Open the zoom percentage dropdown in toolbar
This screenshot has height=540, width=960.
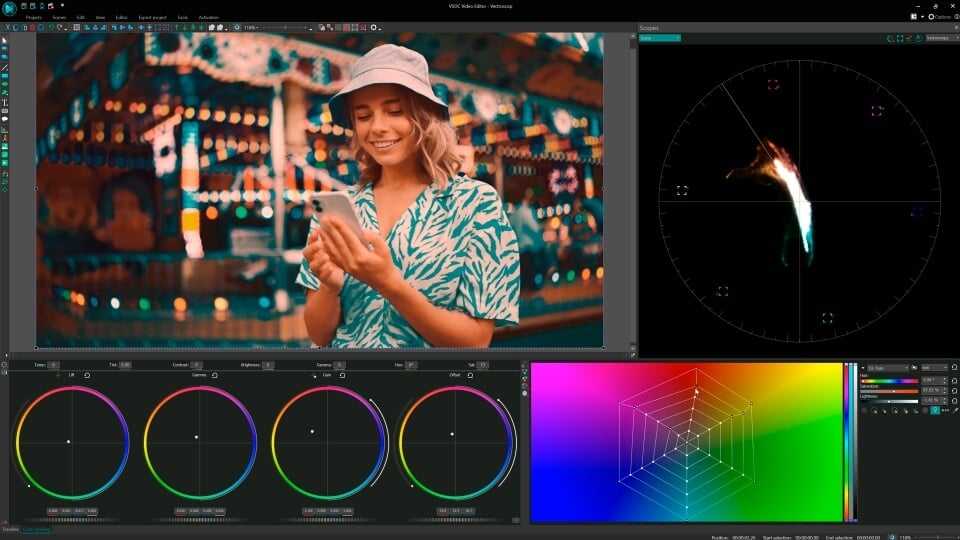252,27
